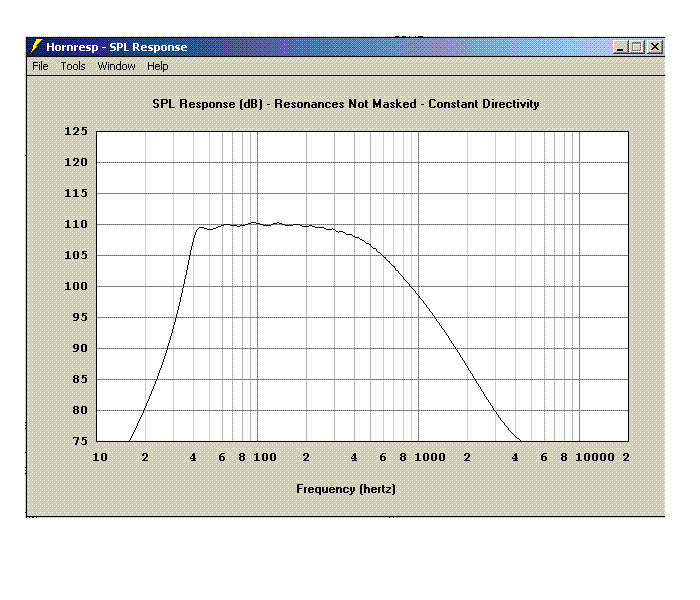
Task: Click the 10000 hertz frequency label
Action: (595, 457)
